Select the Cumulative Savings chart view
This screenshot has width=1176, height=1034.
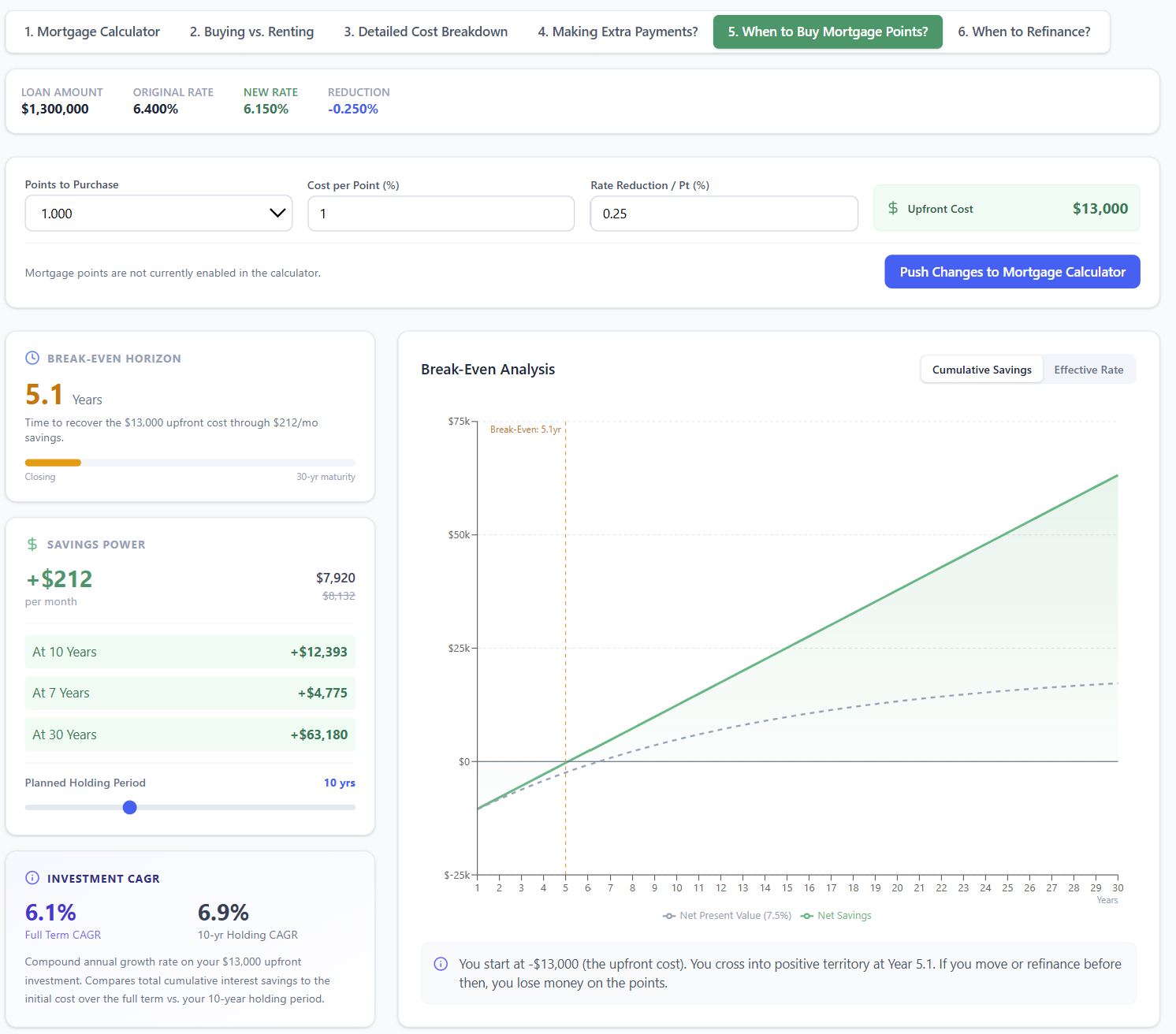pyautogui.click(x=981, y=370)
